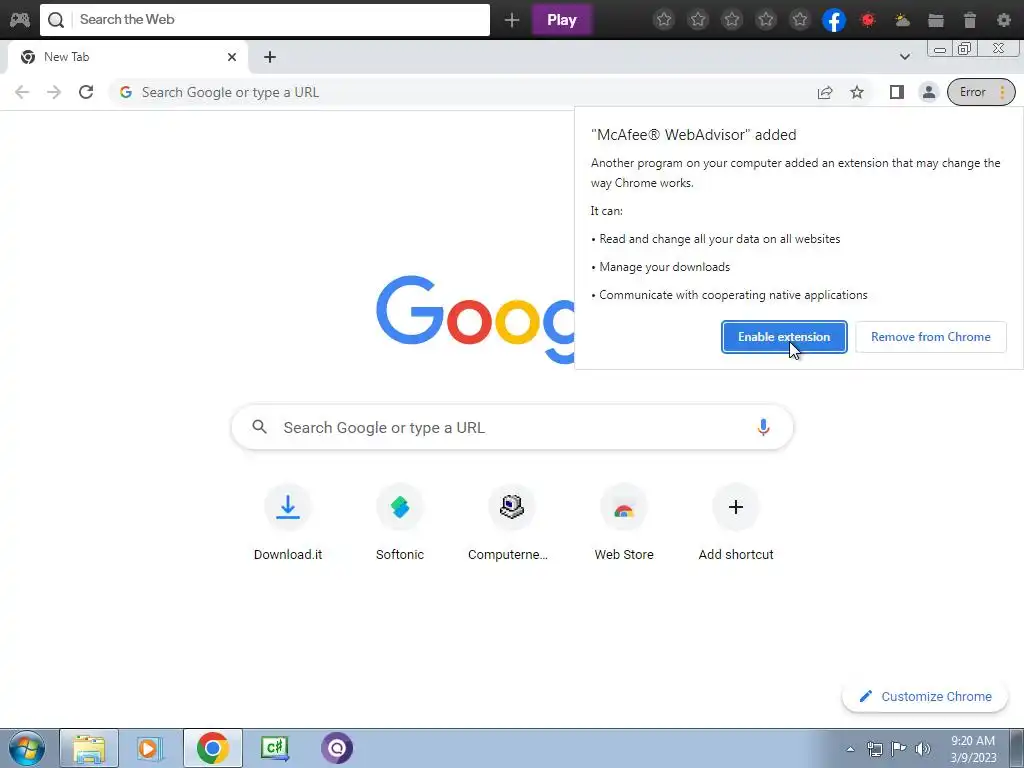1024x768 pixels.
Task: Open the Download.it shortcut
Action: [287, 522]
